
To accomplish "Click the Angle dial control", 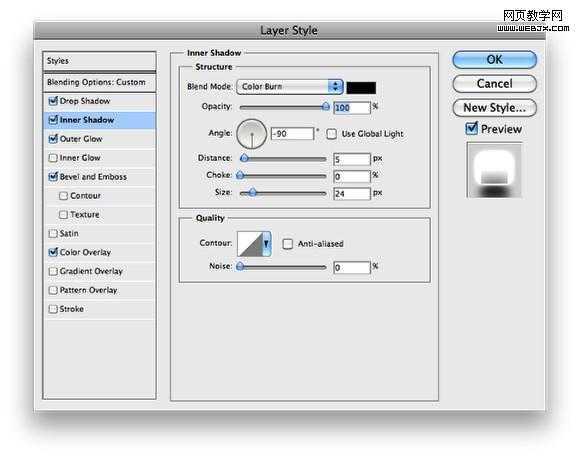I will [252, 134].
